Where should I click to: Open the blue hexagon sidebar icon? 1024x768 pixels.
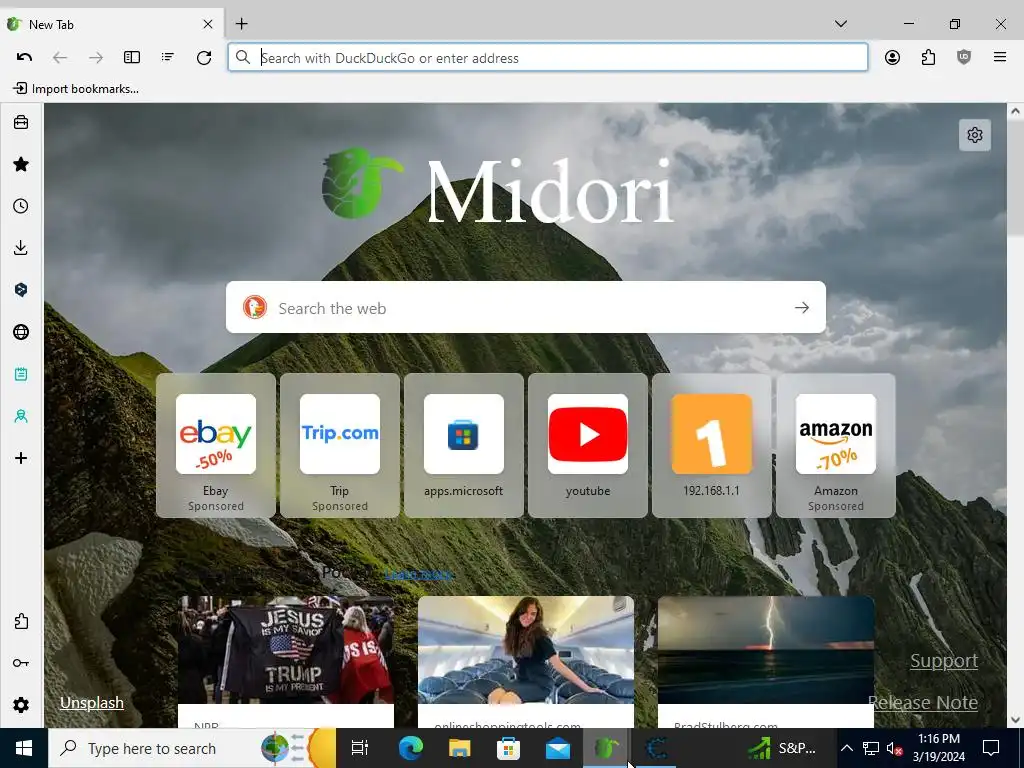click(21, 289)
